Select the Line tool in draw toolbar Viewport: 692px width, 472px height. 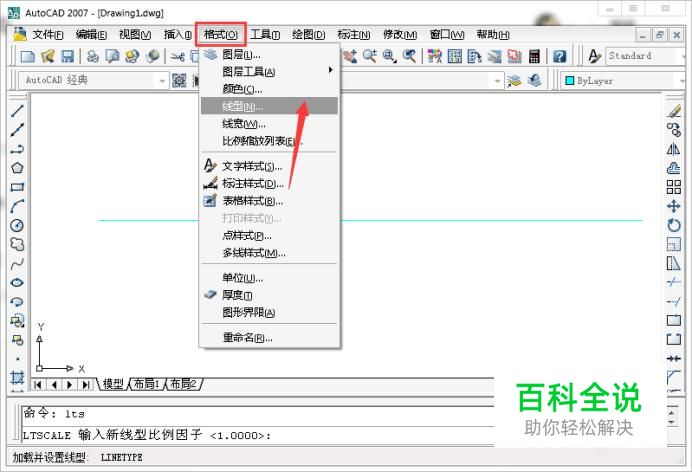click(x=17, y=111)
